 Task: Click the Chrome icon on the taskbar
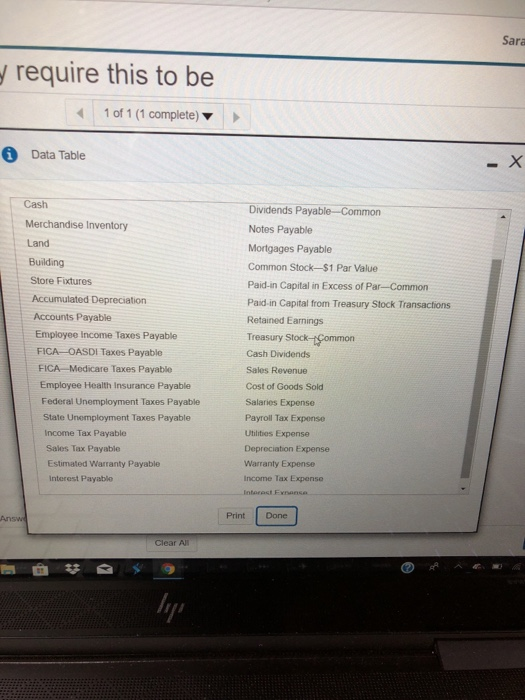168,569
